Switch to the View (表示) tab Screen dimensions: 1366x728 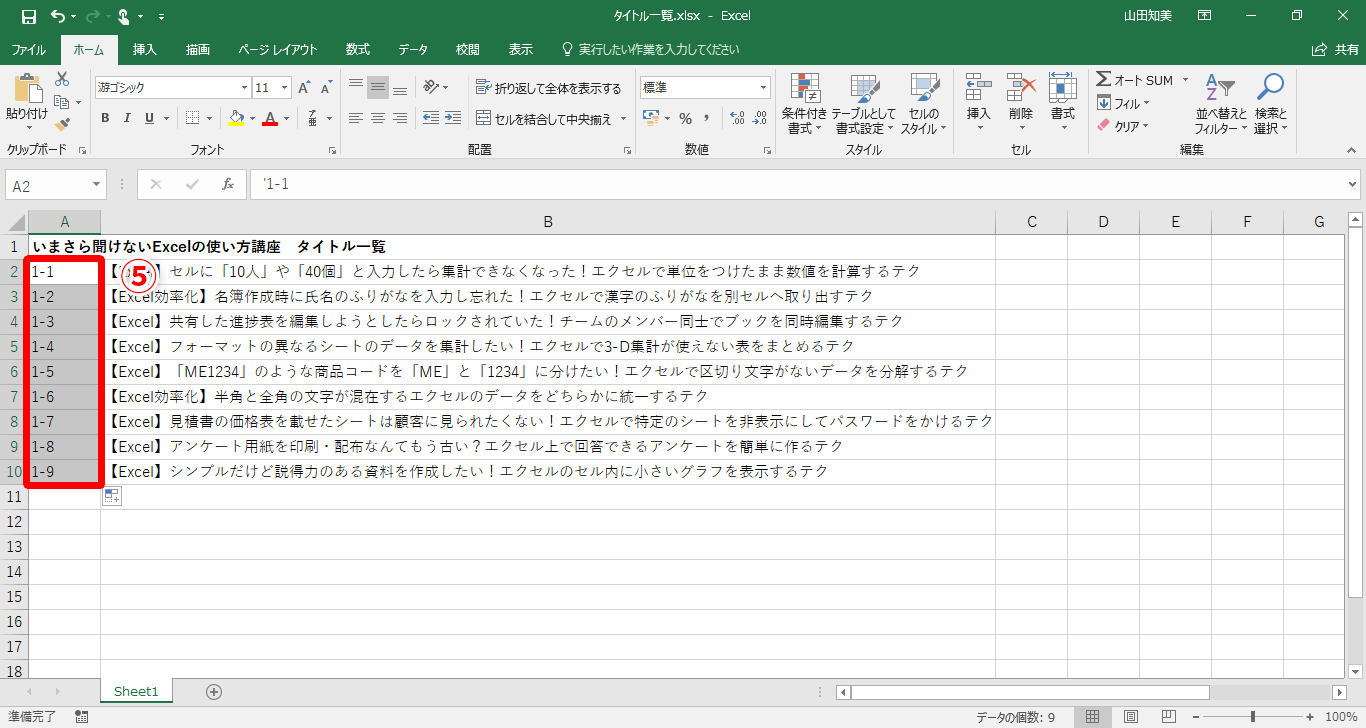[x=520, y=49]
